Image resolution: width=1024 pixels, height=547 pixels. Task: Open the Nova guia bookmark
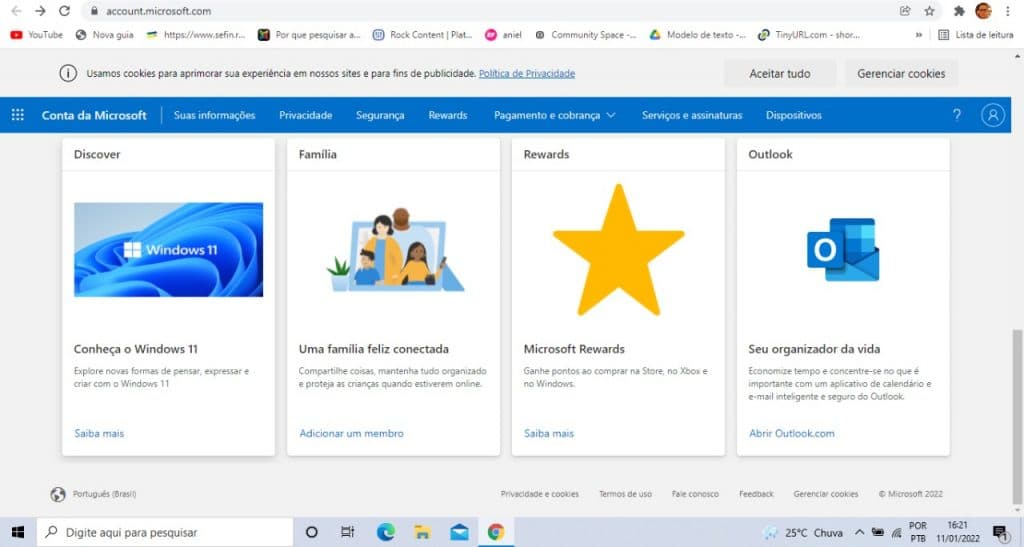point(104,35)
